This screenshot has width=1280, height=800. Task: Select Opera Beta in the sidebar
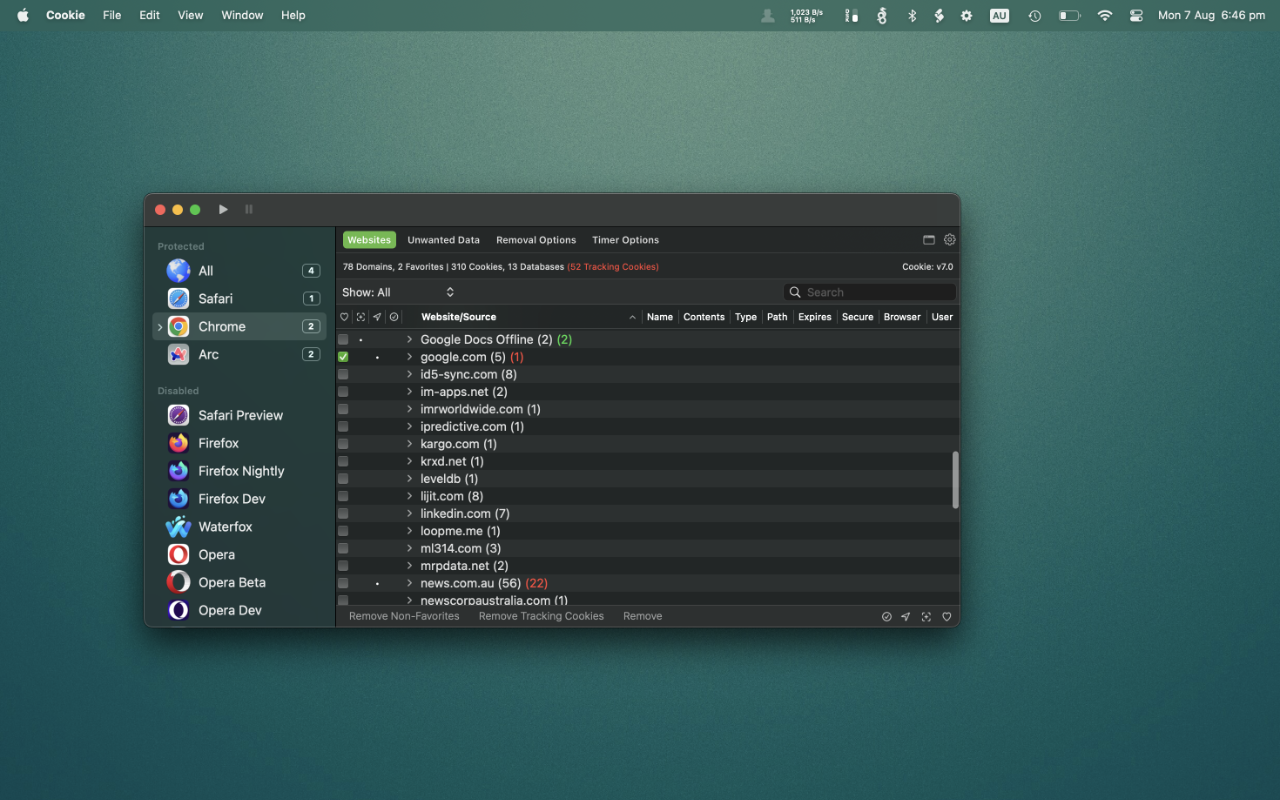point(231,583)
